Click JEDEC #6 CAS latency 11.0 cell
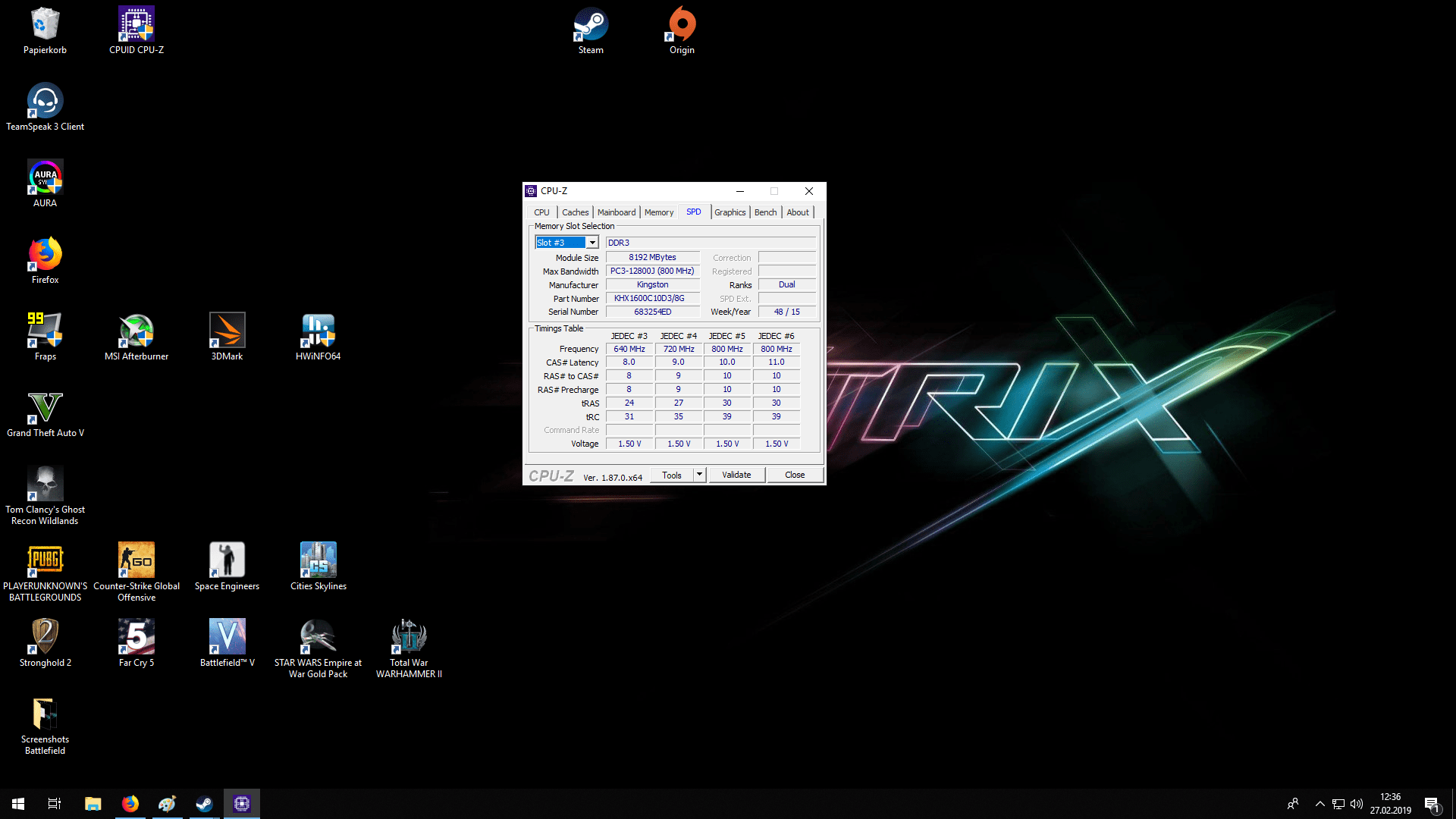The image size is (1456, 819). tap(777, 362)
